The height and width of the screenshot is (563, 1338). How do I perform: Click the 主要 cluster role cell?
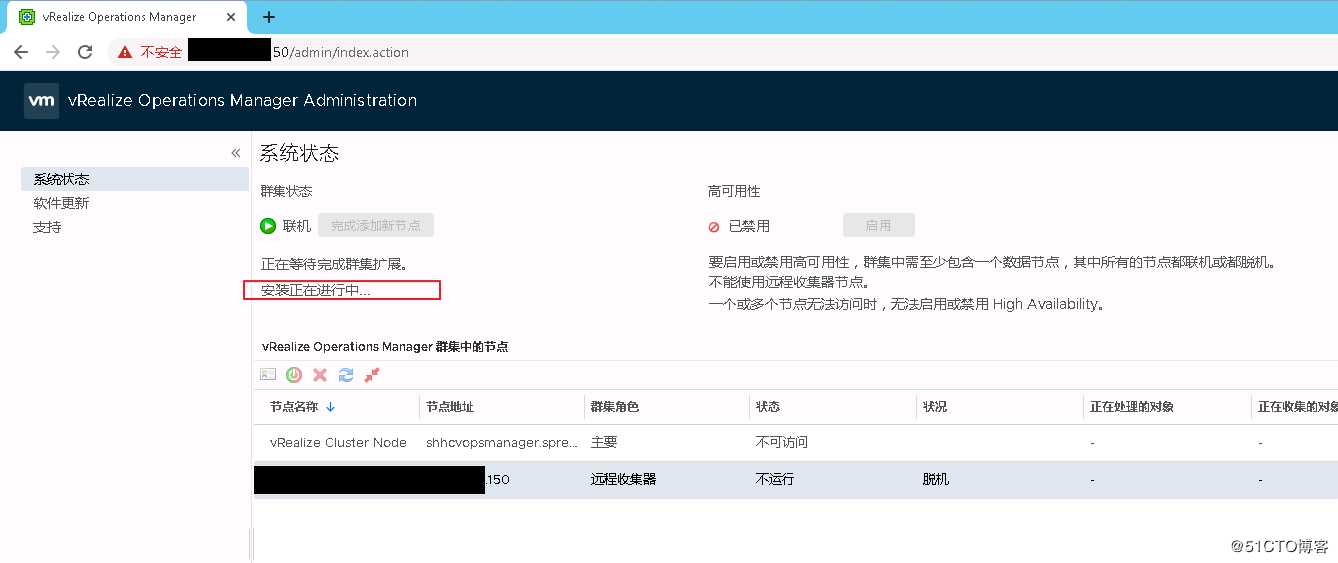[x=605, y=442]
